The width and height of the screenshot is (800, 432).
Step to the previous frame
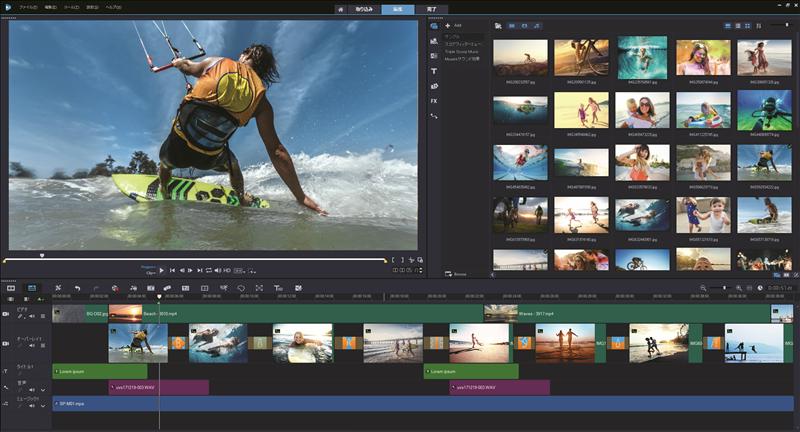tap(182, 270)
